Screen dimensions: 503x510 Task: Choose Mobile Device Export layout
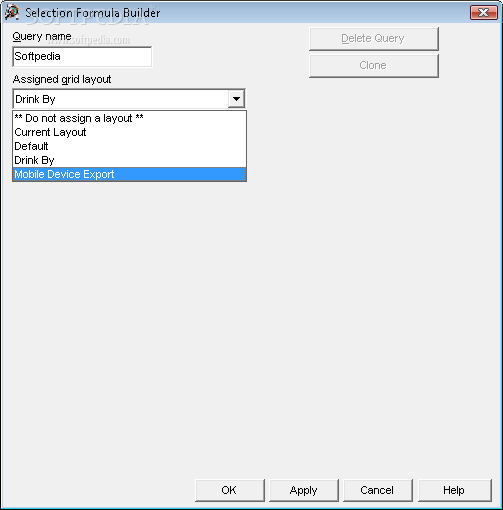coord(129,174)
